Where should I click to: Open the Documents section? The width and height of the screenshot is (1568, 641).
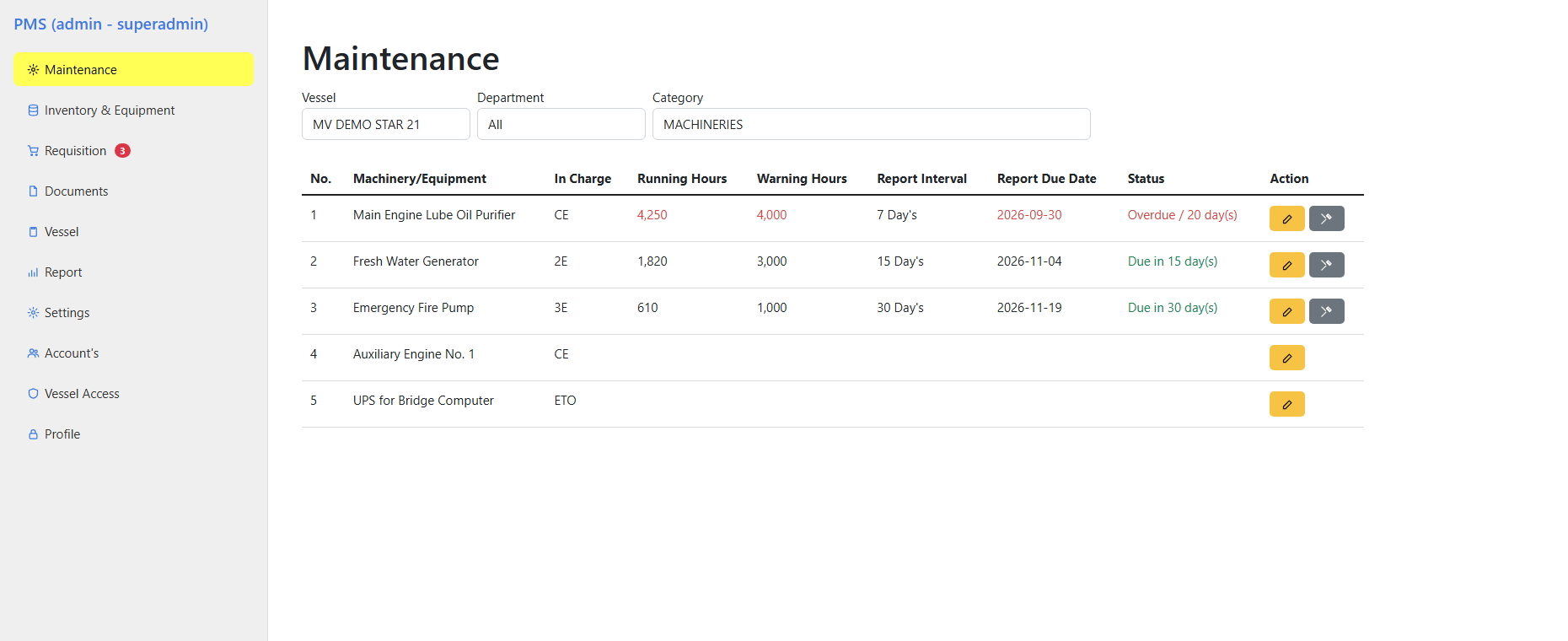click(x=133, y=191)
